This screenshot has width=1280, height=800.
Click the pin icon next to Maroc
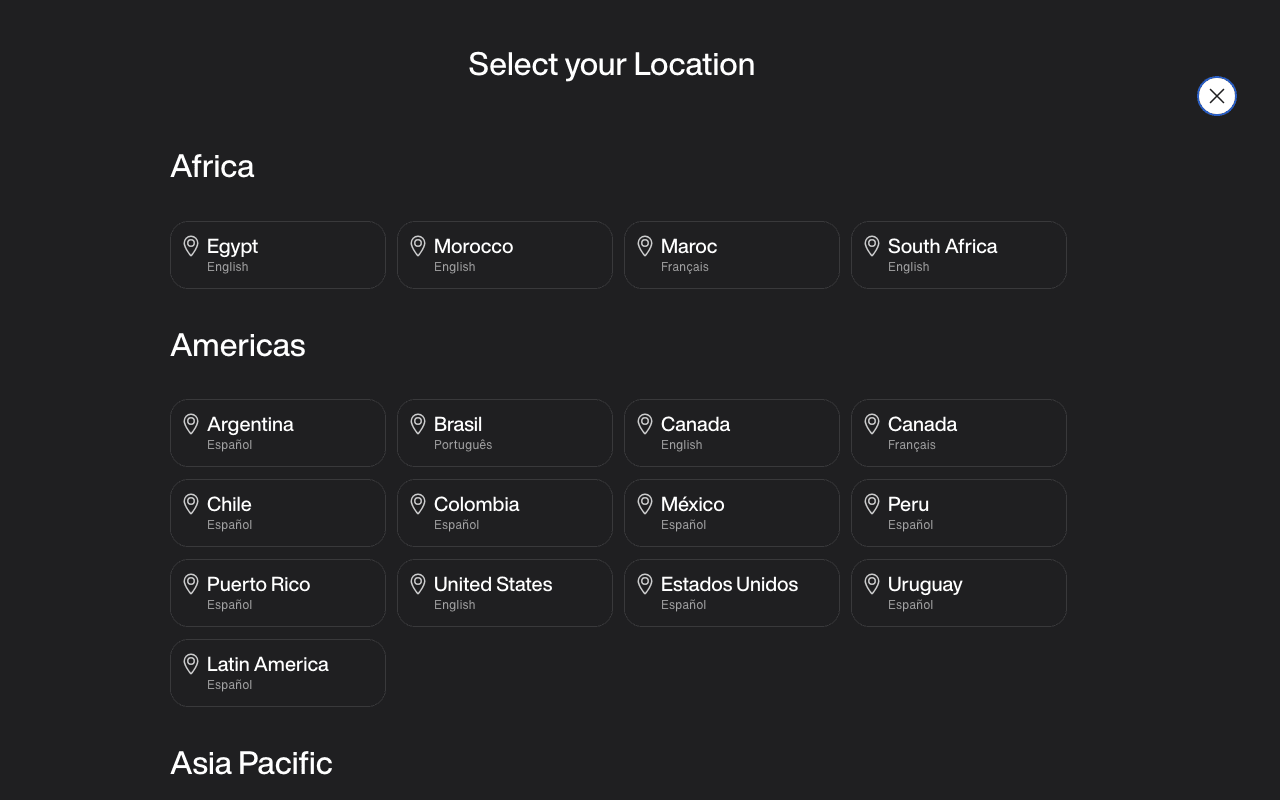pos(645,246)
